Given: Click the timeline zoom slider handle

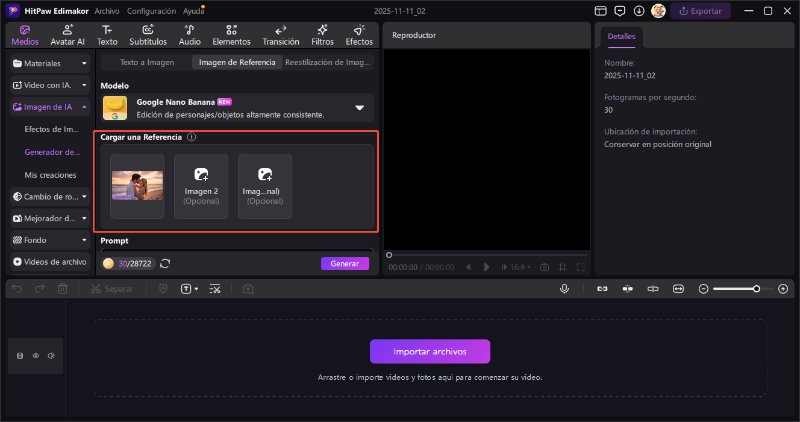Looking at the screenshot, I should (x=756, y=289).
